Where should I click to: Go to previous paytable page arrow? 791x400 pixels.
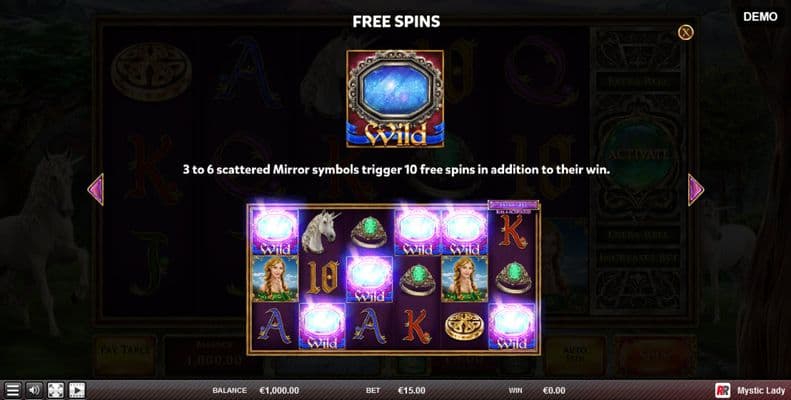point(96,190)
